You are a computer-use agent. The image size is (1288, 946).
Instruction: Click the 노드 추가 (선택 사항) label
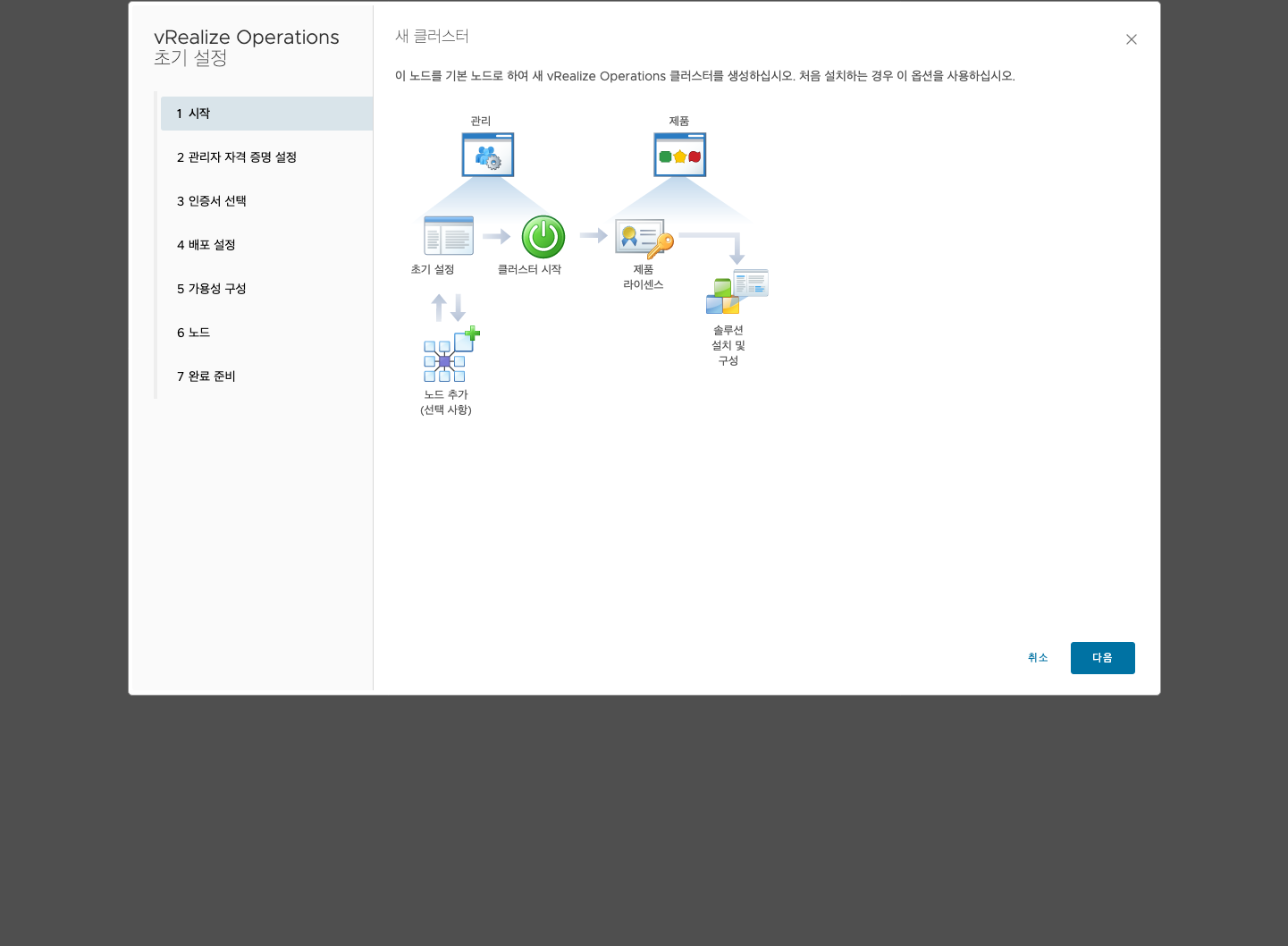click(446, 402)
